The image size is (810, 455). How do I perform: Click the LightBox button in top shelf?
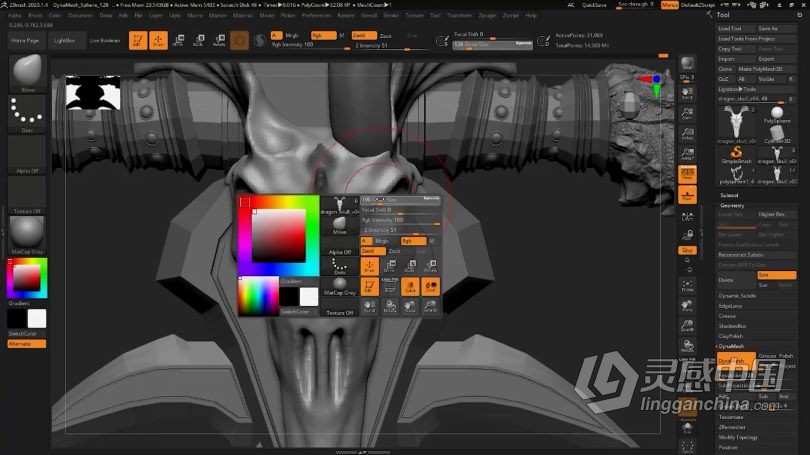(x=65, y=40)
